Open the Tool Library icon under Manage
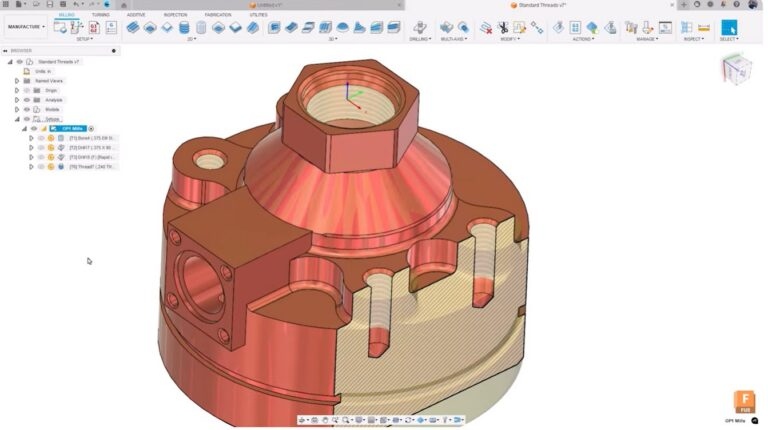Image resolution: width=768 pixels, height=430 pixels. (631, 27)
